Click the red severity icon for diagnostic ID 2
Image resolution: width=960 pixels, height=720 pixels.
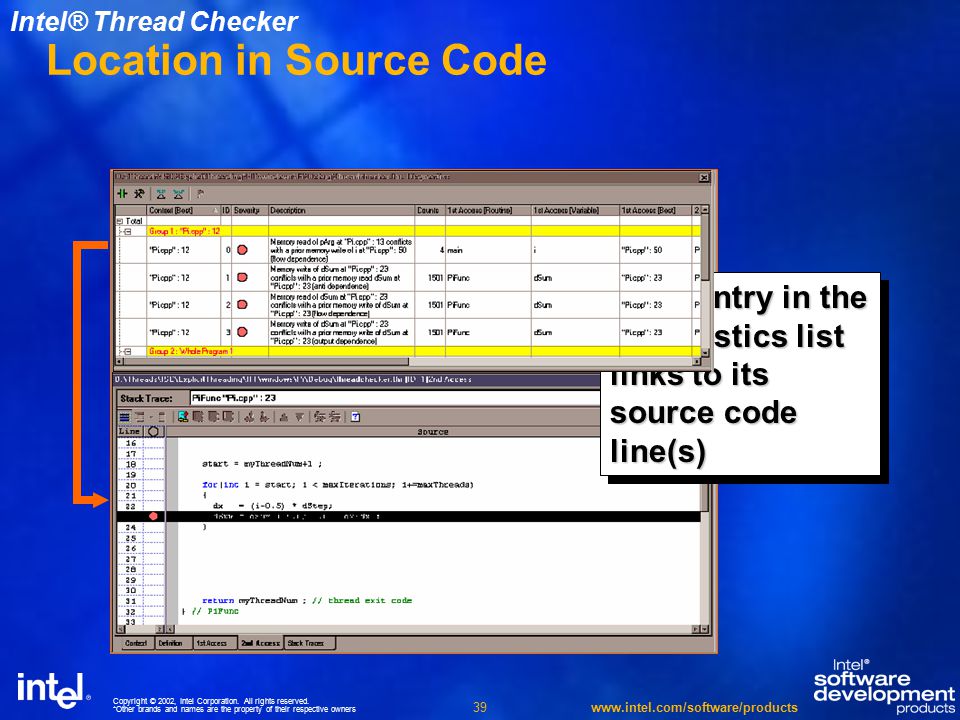tap(242, 304)
